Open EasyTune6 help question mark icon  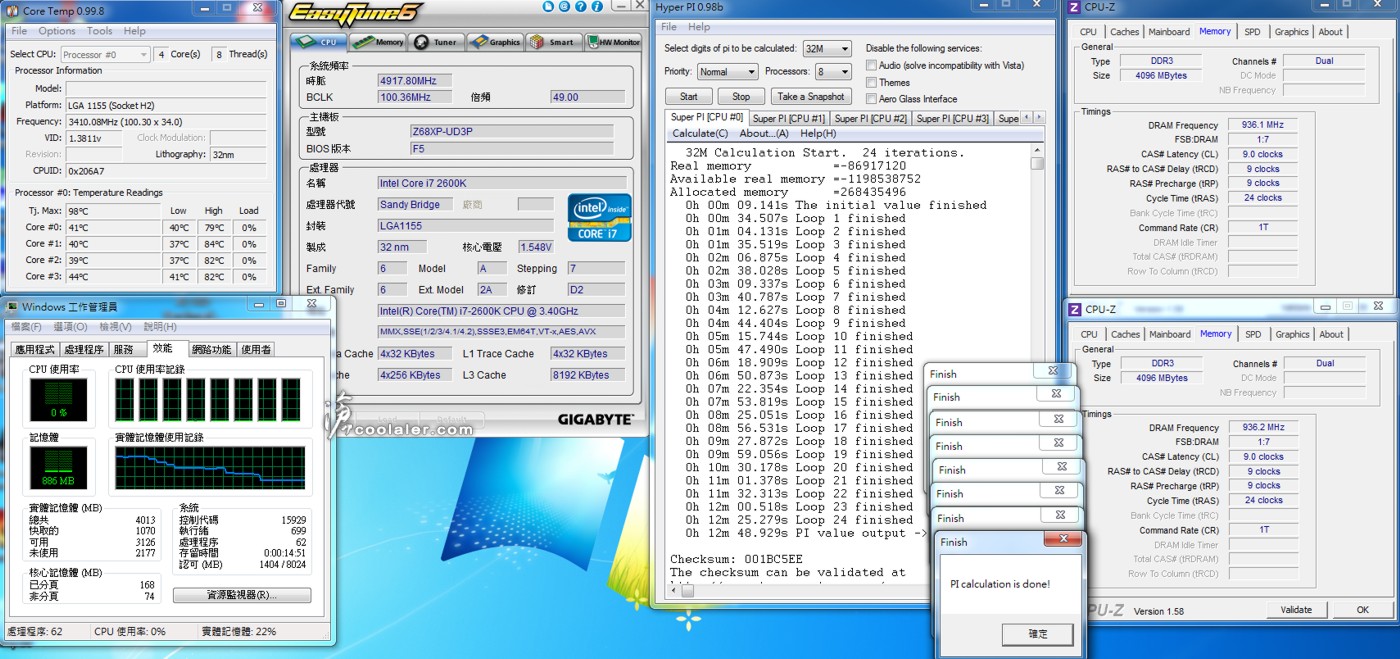pos(580,7)
